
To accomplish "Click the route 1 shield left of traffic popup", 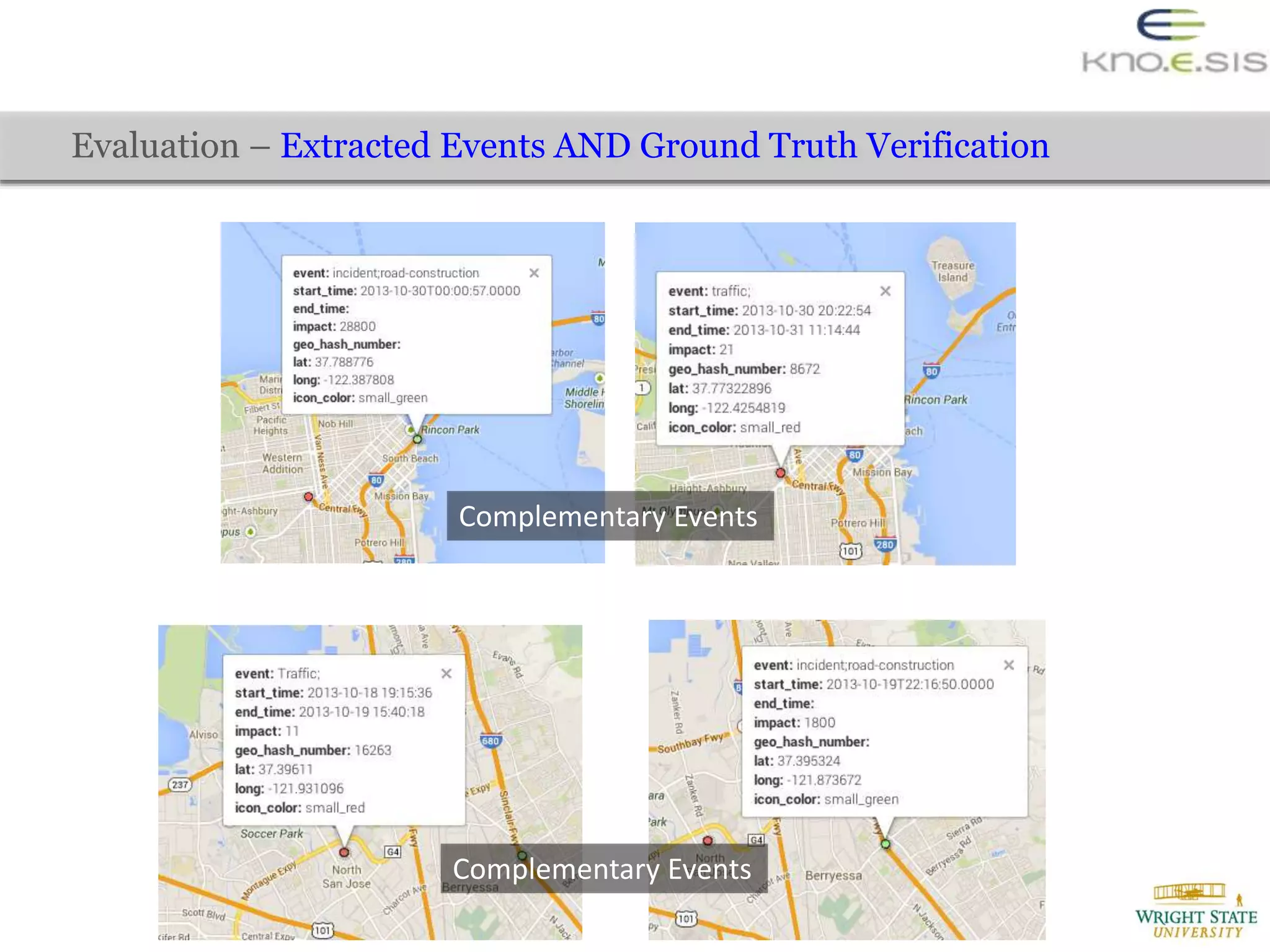I will tap(643, 388).
